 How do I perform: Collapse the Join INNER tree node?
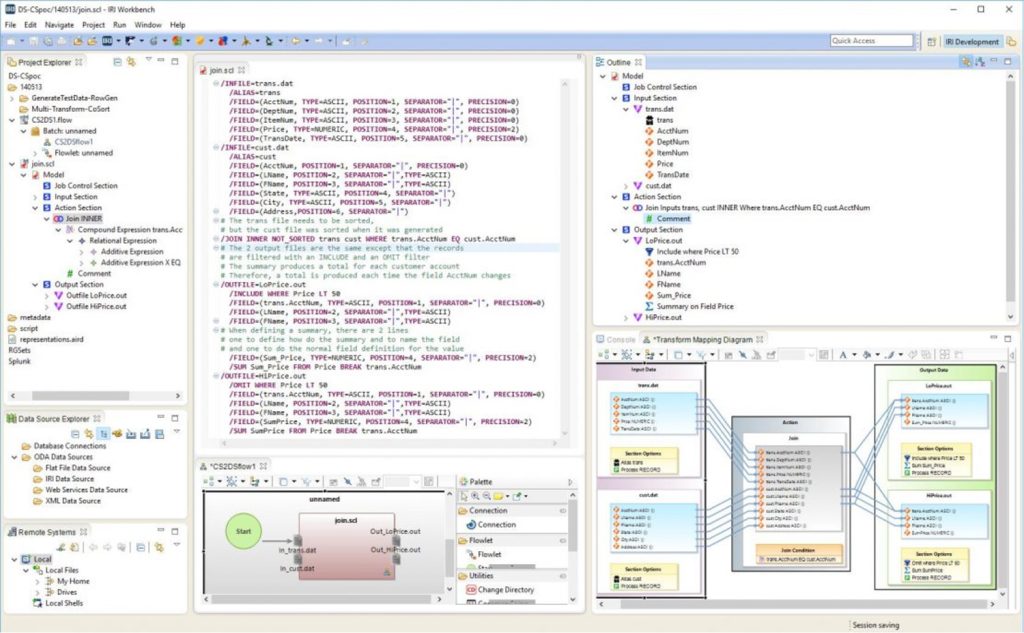46,218
